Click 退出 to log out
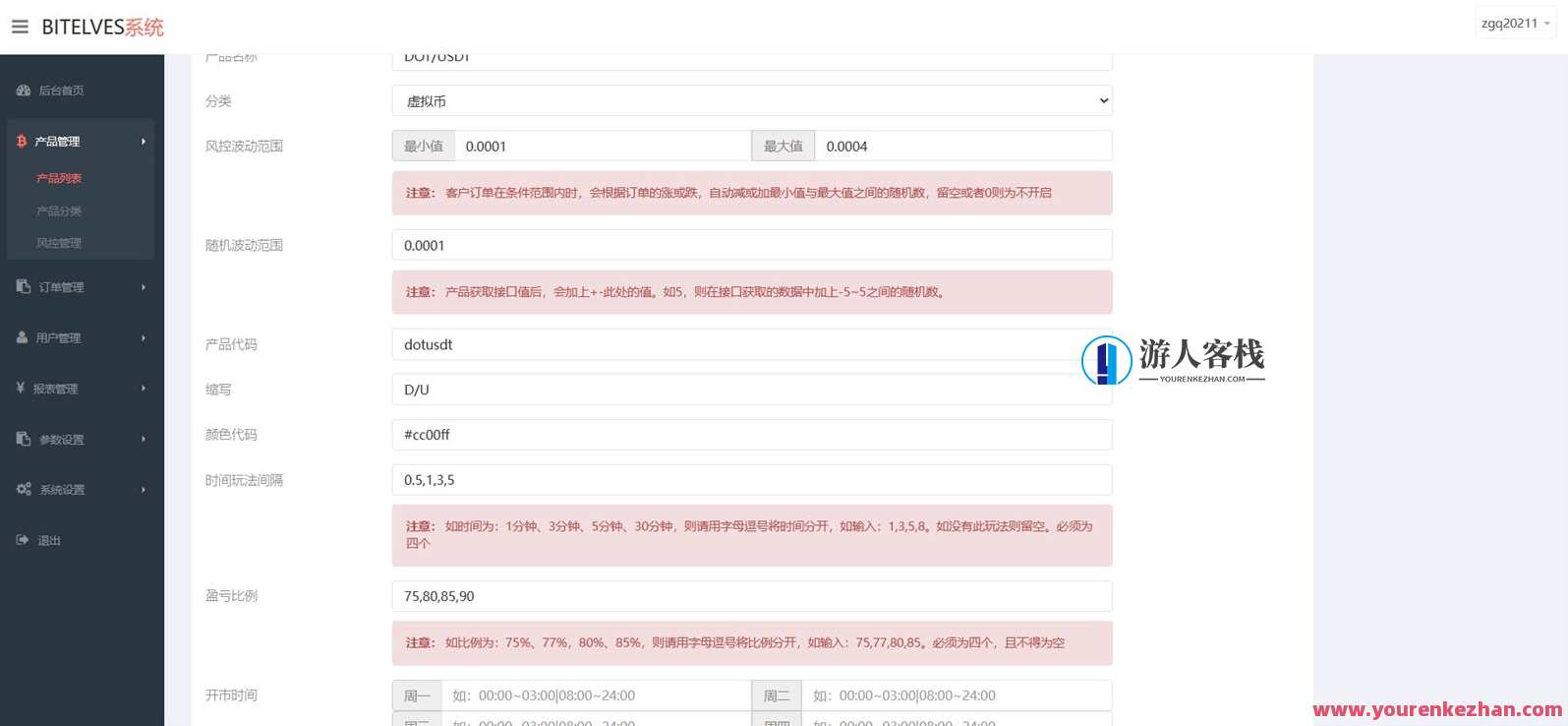Screen dimensions: 1568x726 click(49, 540)
